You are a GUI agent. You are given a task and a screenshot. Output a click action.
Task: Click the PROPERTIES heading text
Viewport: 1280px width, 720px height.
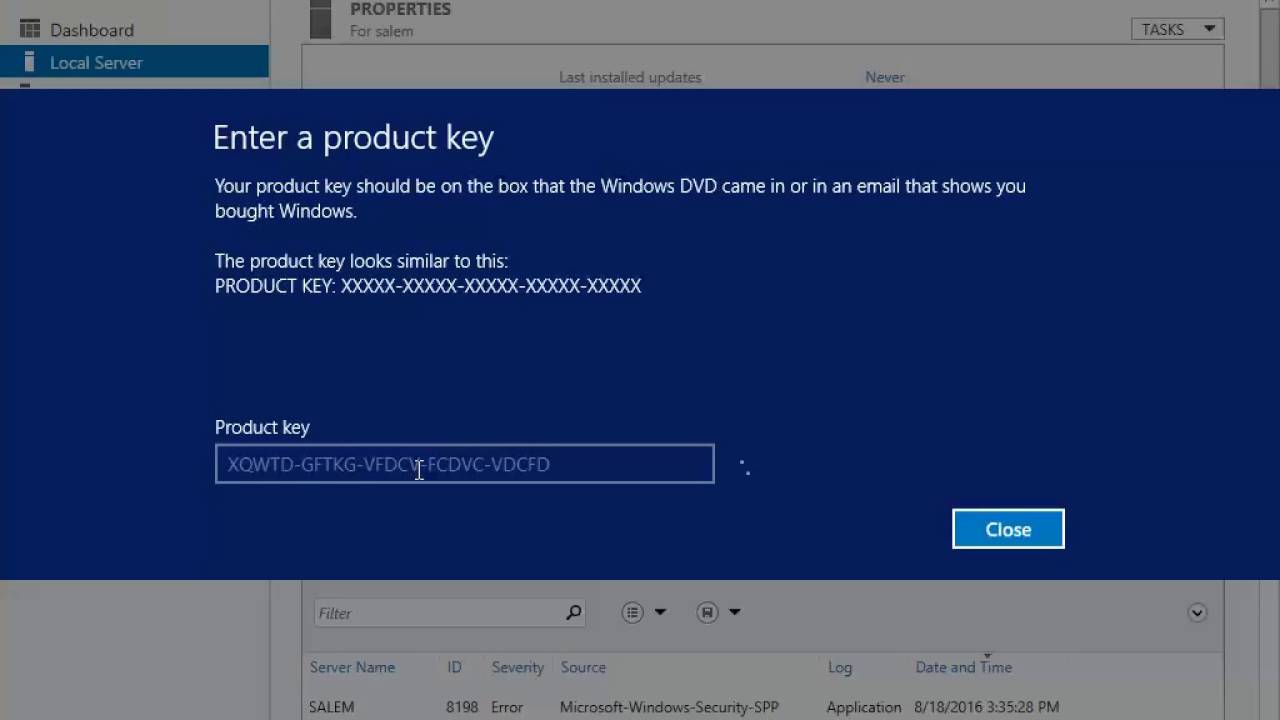[400, 9]
